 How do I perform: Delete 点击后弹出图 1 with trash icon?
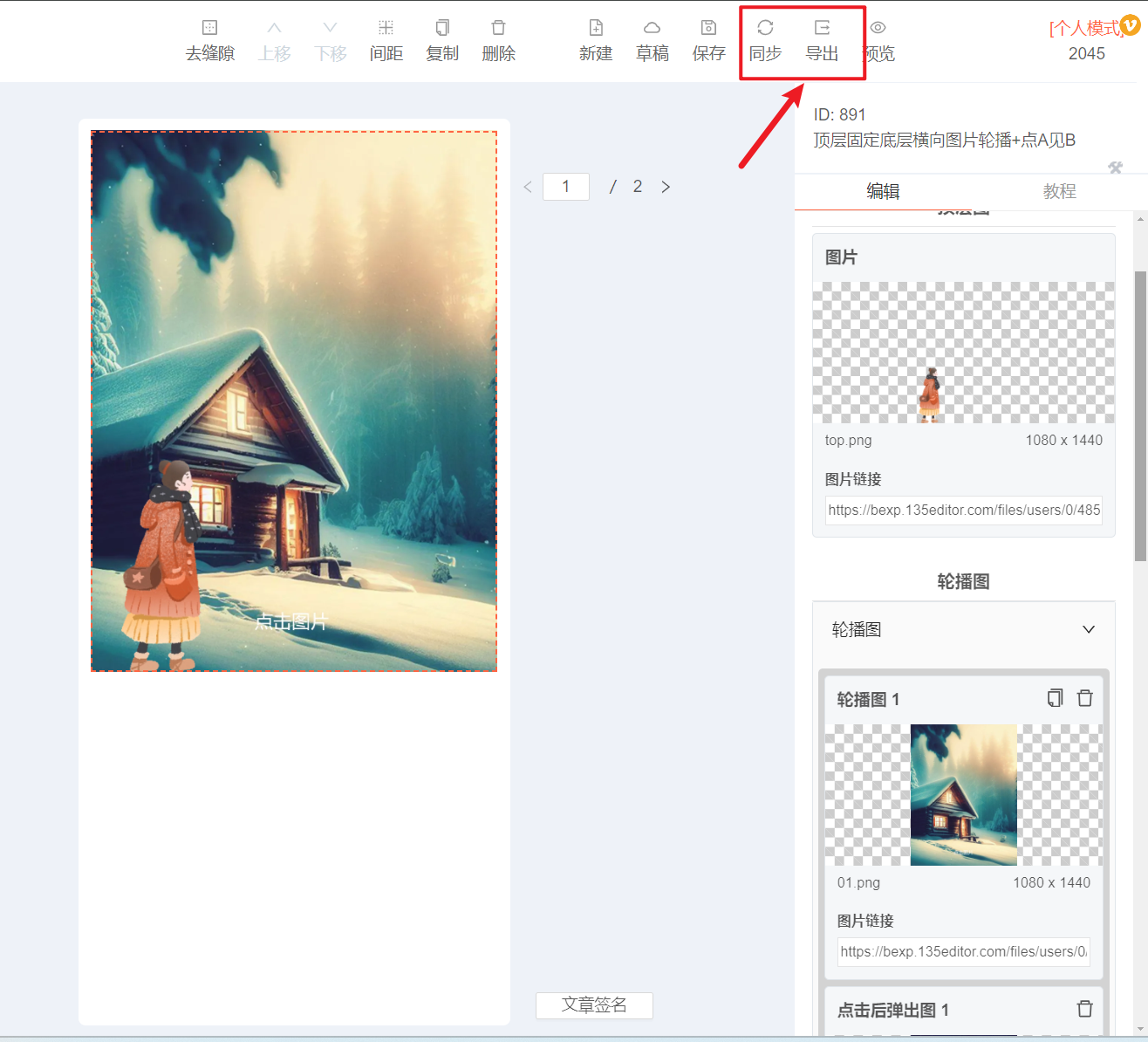click(x=1085, y=1009)
